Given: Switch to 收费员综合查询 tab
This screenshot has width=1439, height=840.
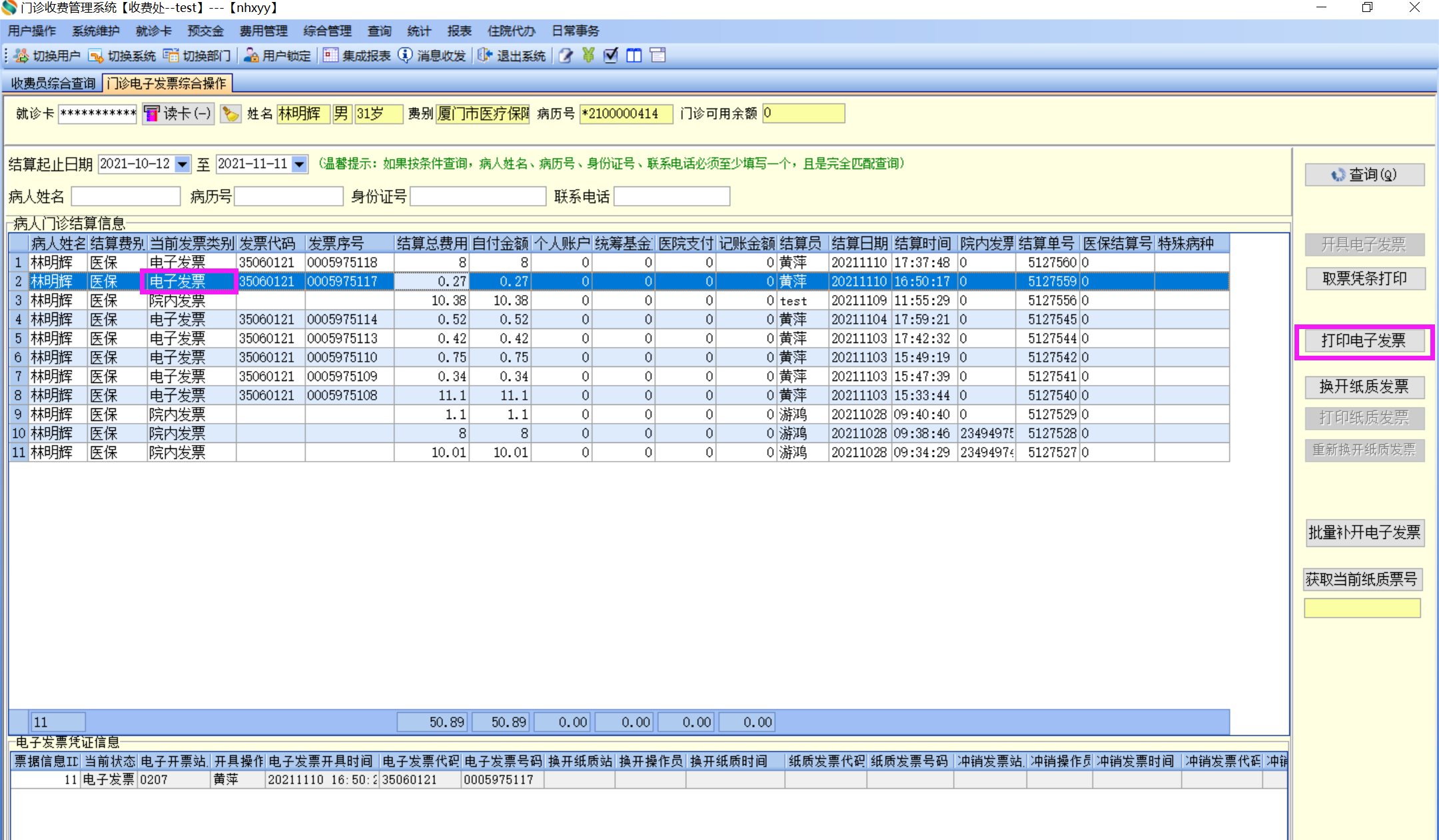Looking at the screenshot, I should 53,83.
